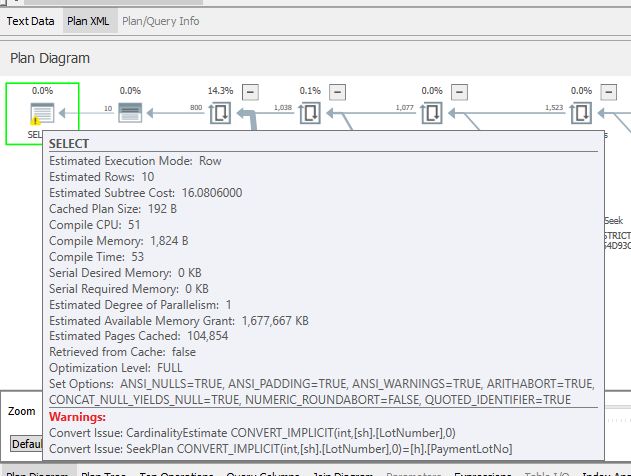This screenshot has width=631, height=476.
Task: Select the Nested Loops icon fed by 1,523 rows
Action: tap(581, 113)
